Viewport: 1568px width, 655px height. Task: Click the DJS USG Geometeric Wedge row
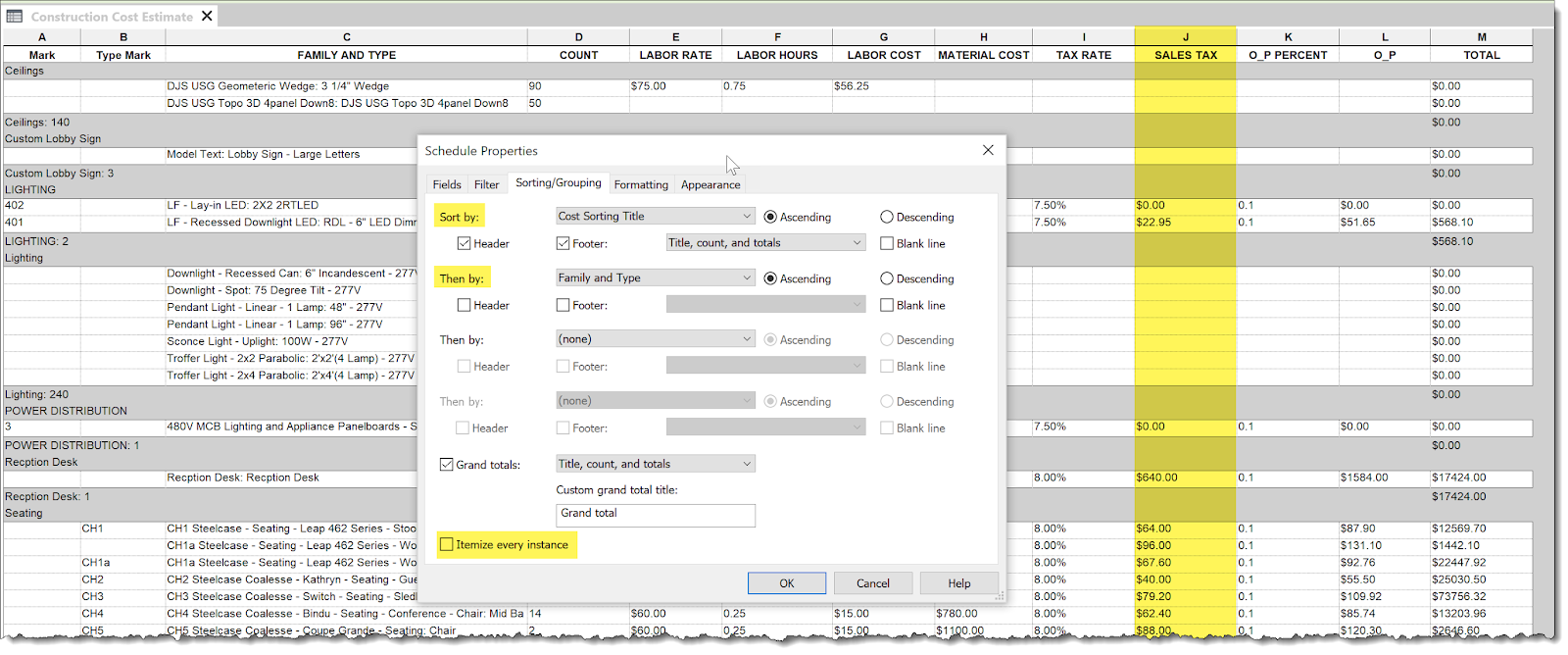(x=768, y=86)
